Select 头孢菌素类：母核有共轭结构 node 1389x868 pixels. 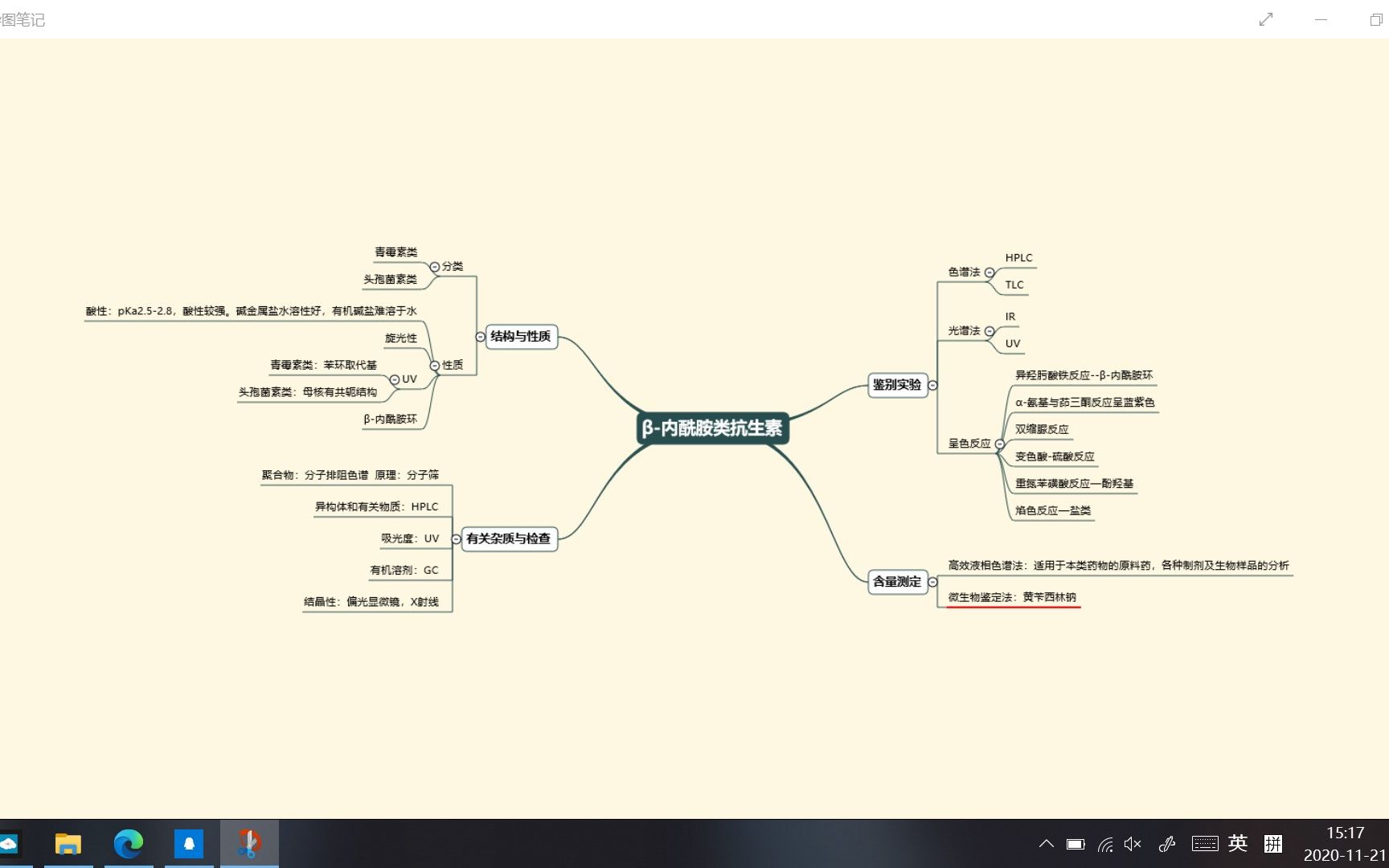pyautogui.click(x=307, y=392)
